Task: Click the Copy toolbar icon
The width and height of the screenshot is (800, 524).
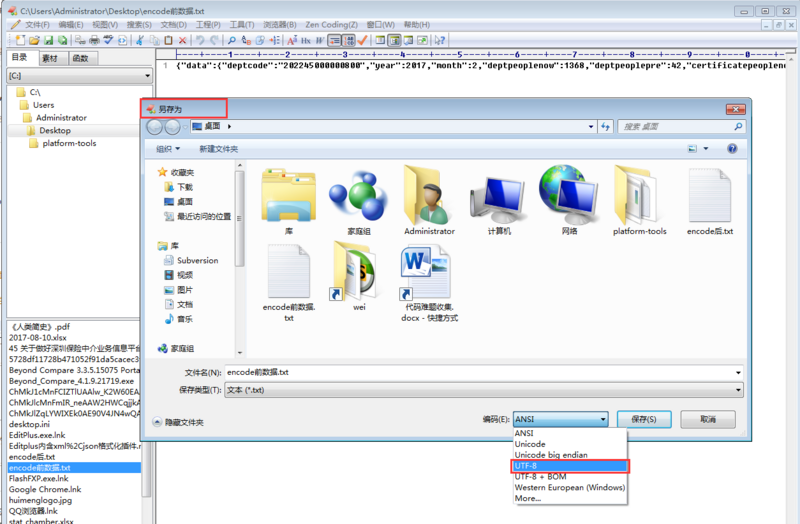Action: (154, 40)
